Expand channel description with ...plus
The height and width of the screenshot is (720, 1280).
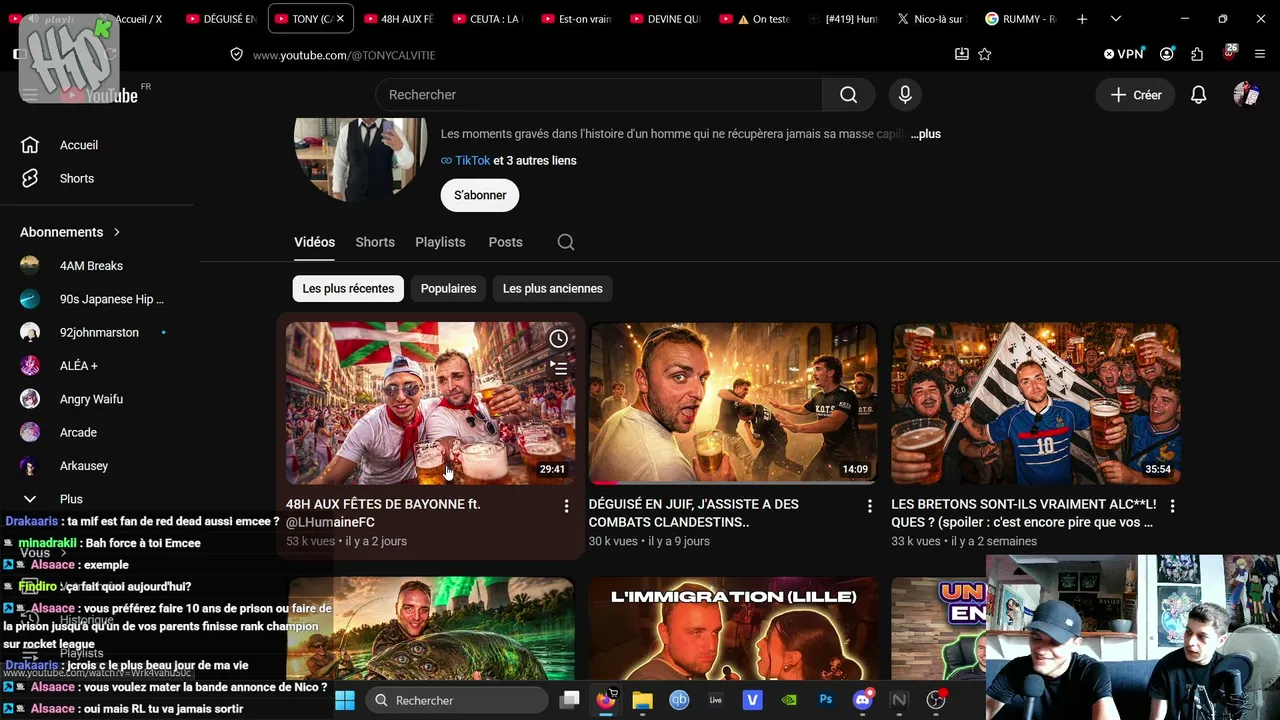(x=925, y=134)
